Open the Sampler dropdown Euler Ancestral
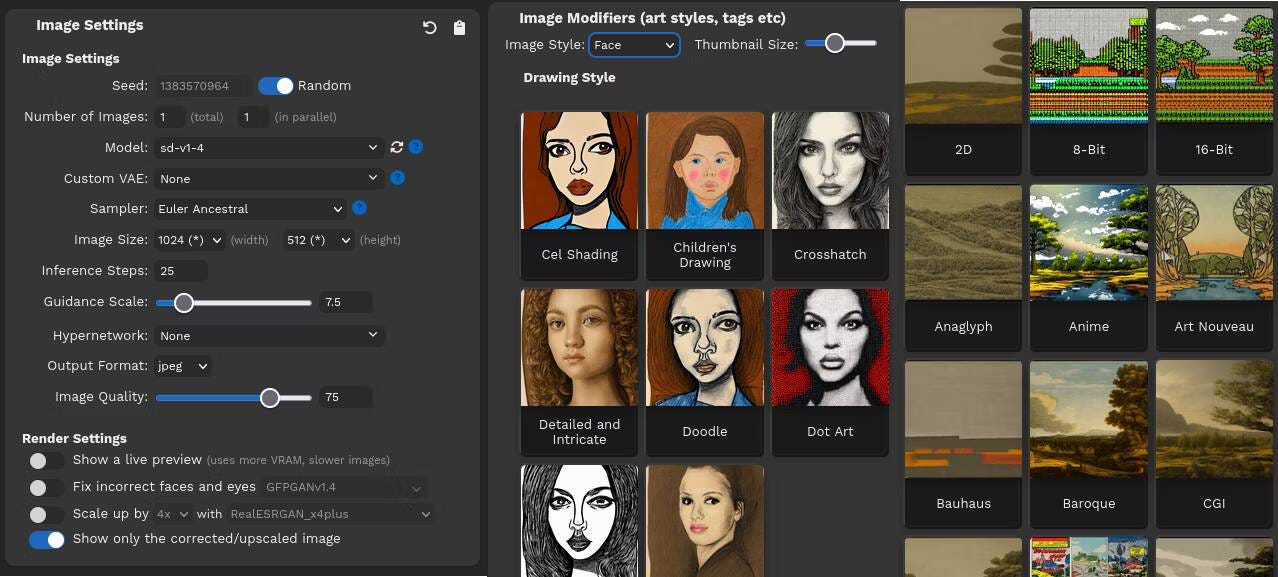Image resolution: width=1278 pixels, height=577 pixels. click(x=250, y=209)
